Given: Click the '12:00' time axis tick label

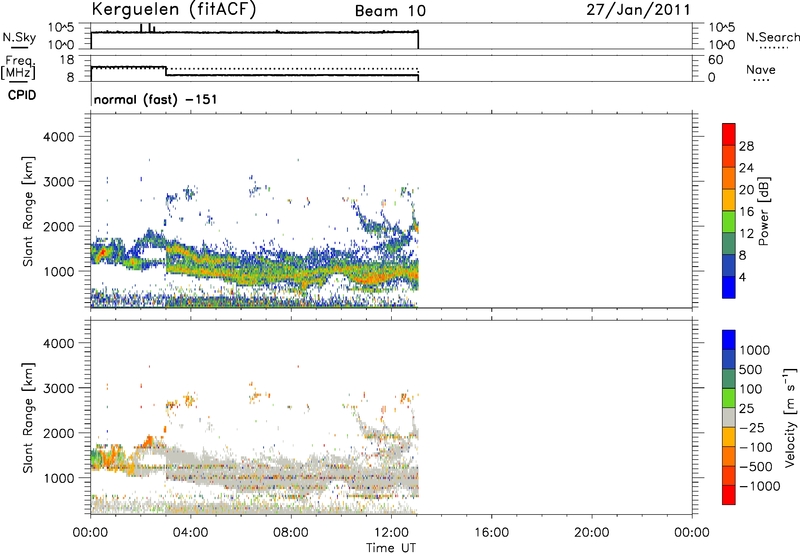Looking at the screenshot, I should [x=391, y=533].
